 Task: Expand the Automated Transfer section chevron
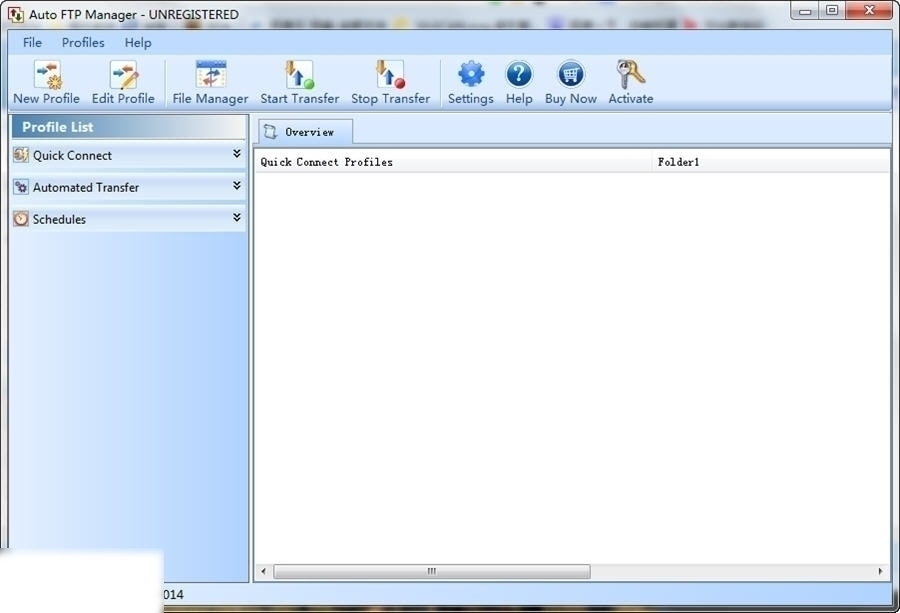236,185
